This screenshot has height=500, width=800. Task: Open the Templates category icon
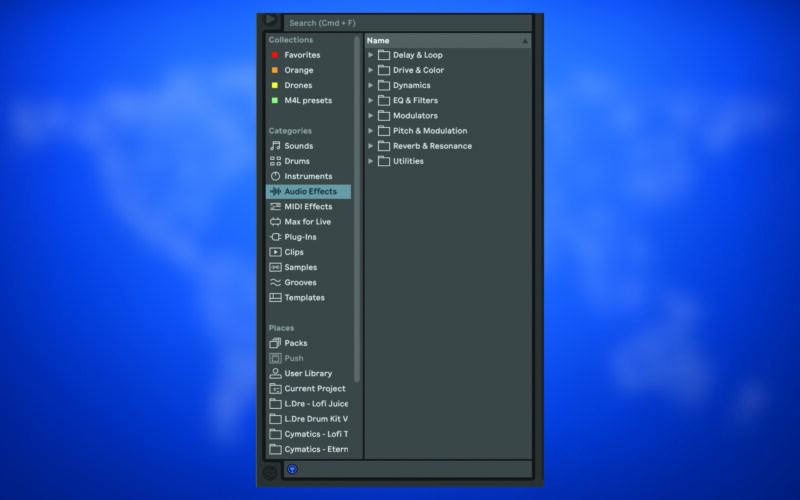(276, 297)
